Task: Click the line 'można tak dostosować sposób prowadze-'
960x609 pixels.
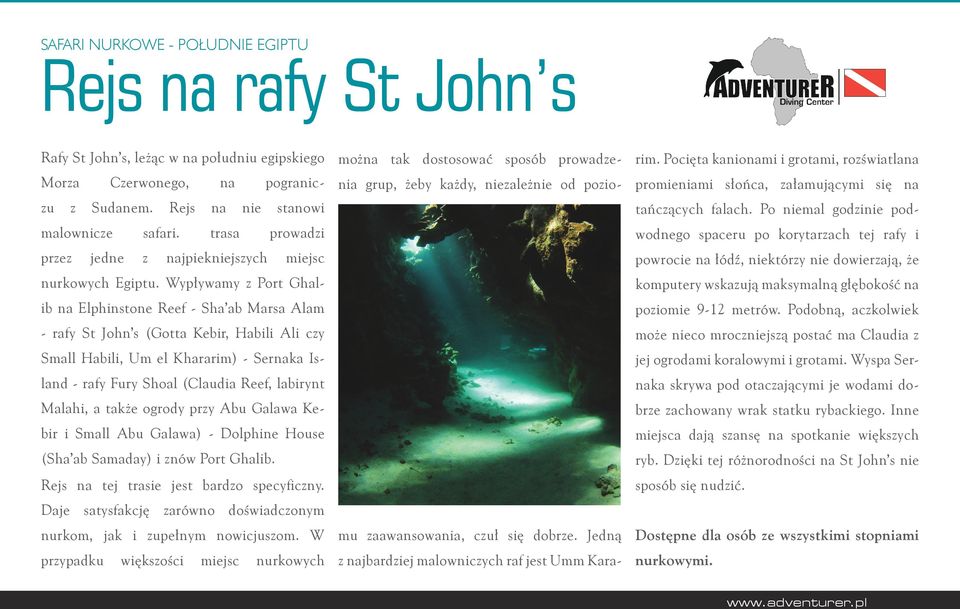Action: 479,160
